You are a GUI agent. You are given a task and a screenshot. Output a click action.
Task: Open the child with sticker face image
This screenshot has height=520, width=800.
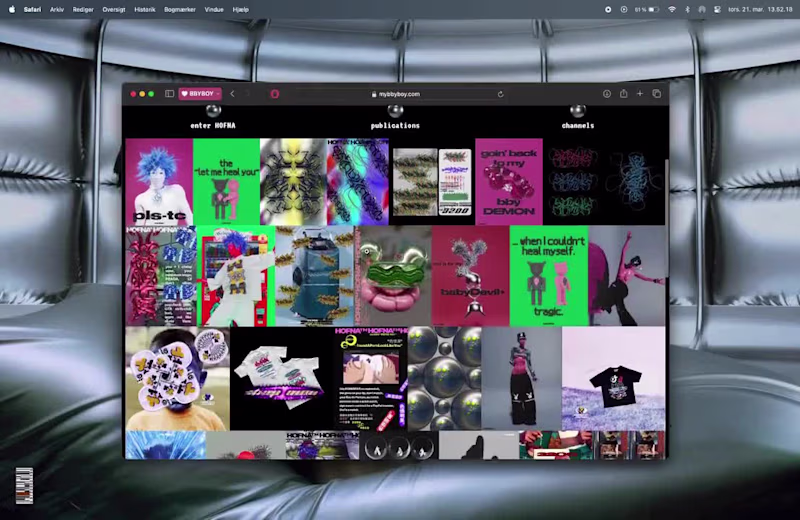(x=178, y=379)
